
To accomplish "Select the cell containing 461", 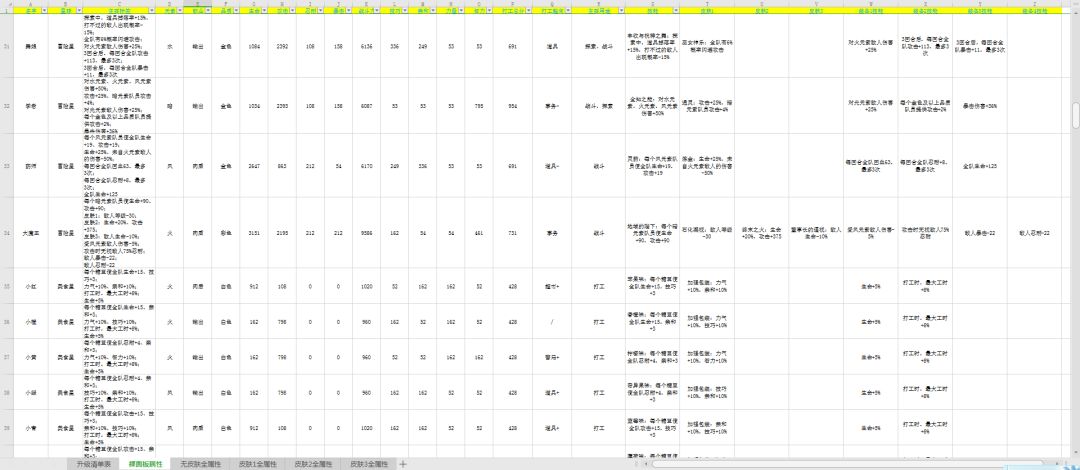I will [479, 232].
